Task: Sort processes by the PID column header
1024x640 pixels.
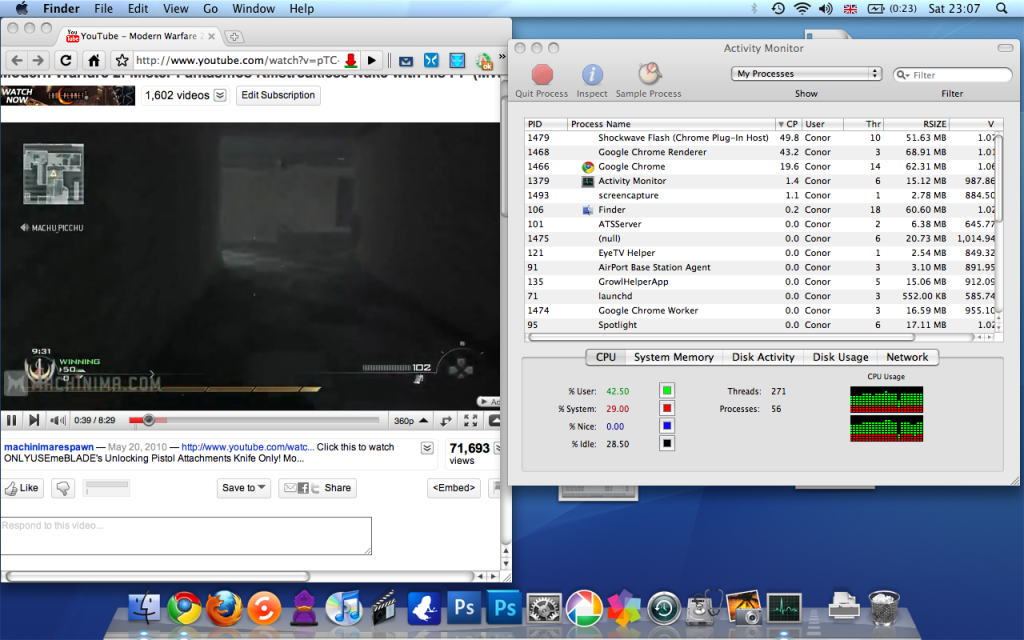Action: [546, 124]
